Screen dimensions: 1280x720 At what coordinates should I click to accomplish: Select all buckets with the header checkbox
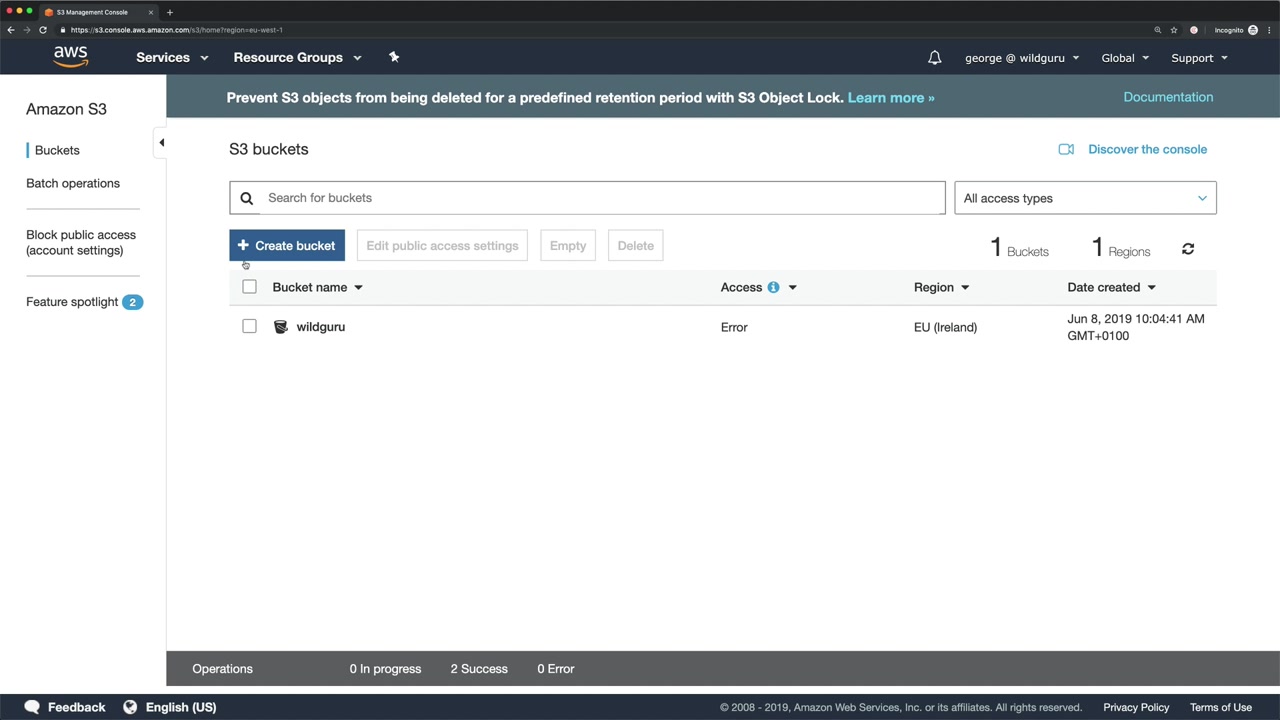coord(249,287)
